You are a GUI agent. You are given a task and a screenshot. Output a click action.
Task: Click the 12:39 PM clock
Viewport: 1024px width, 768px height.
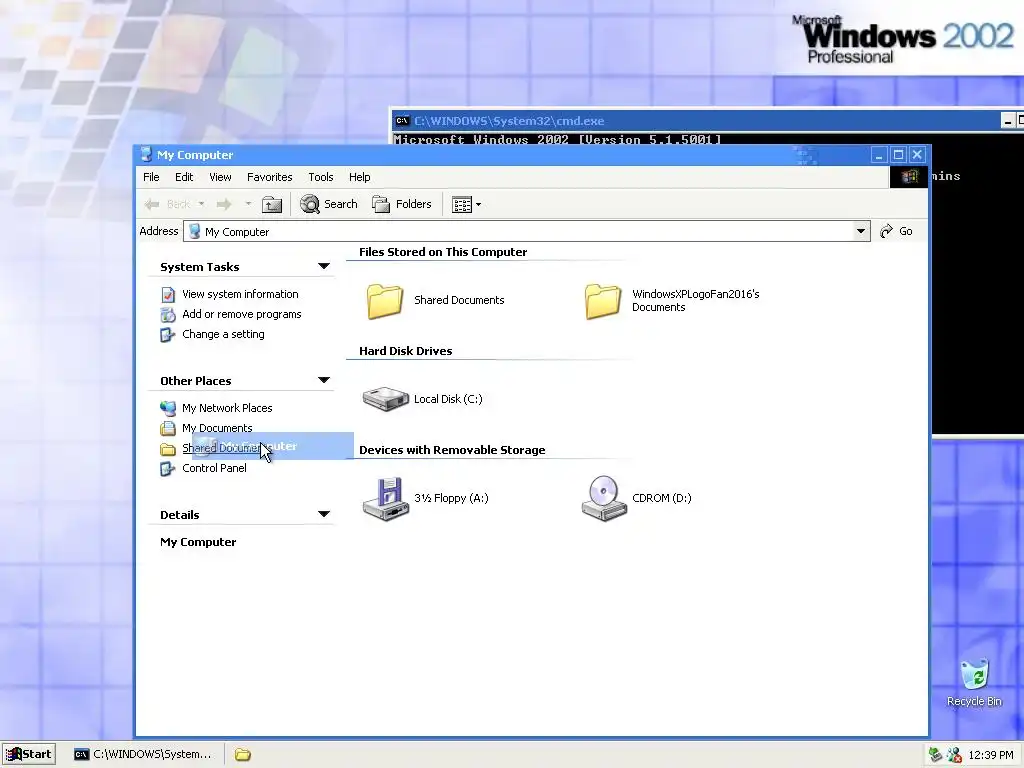(x=991, y=755)
